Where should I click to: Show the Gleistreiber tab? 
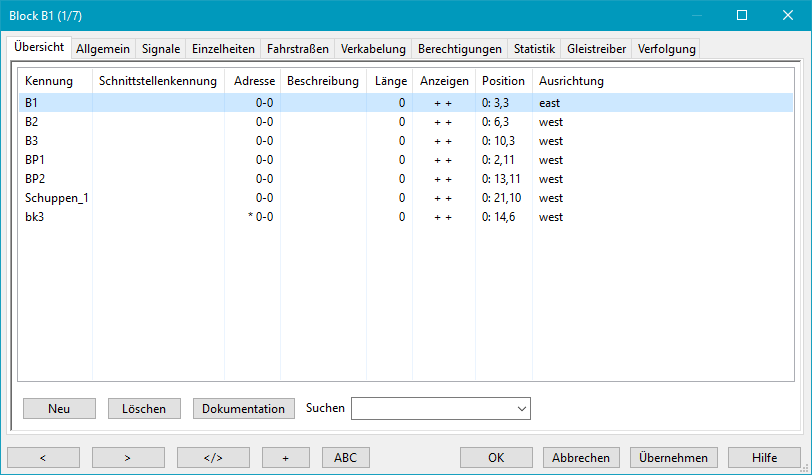tap(596, 48)
